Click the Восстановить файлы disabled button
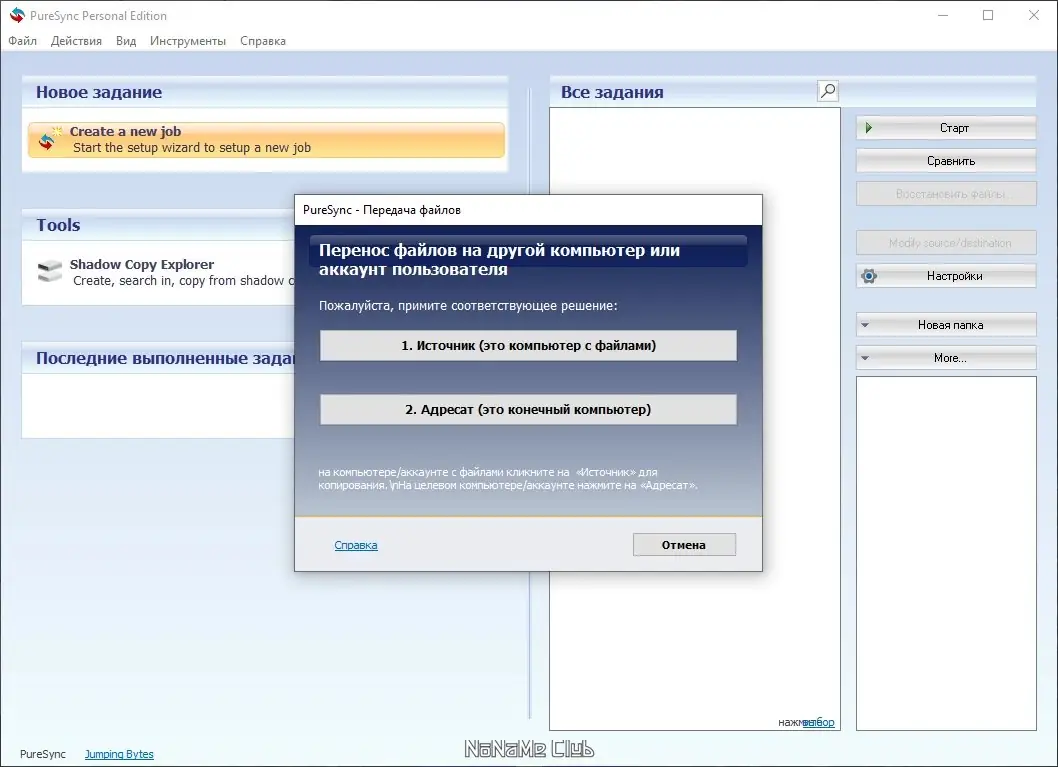This screenshot has width=1058, height=767. click(946, 194)
